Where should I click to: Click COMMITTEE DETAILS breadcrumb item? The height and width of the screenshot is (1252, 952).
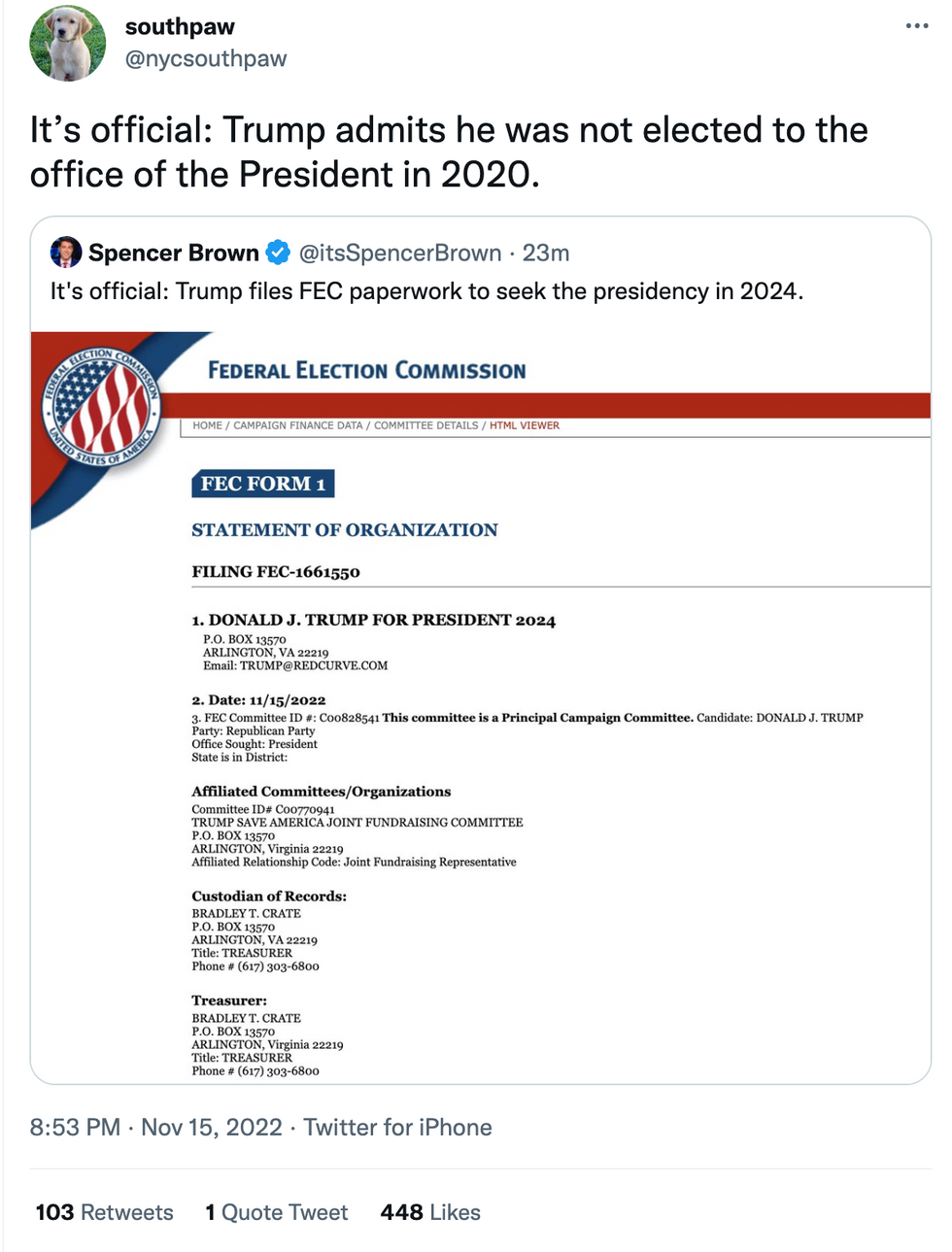426,425
